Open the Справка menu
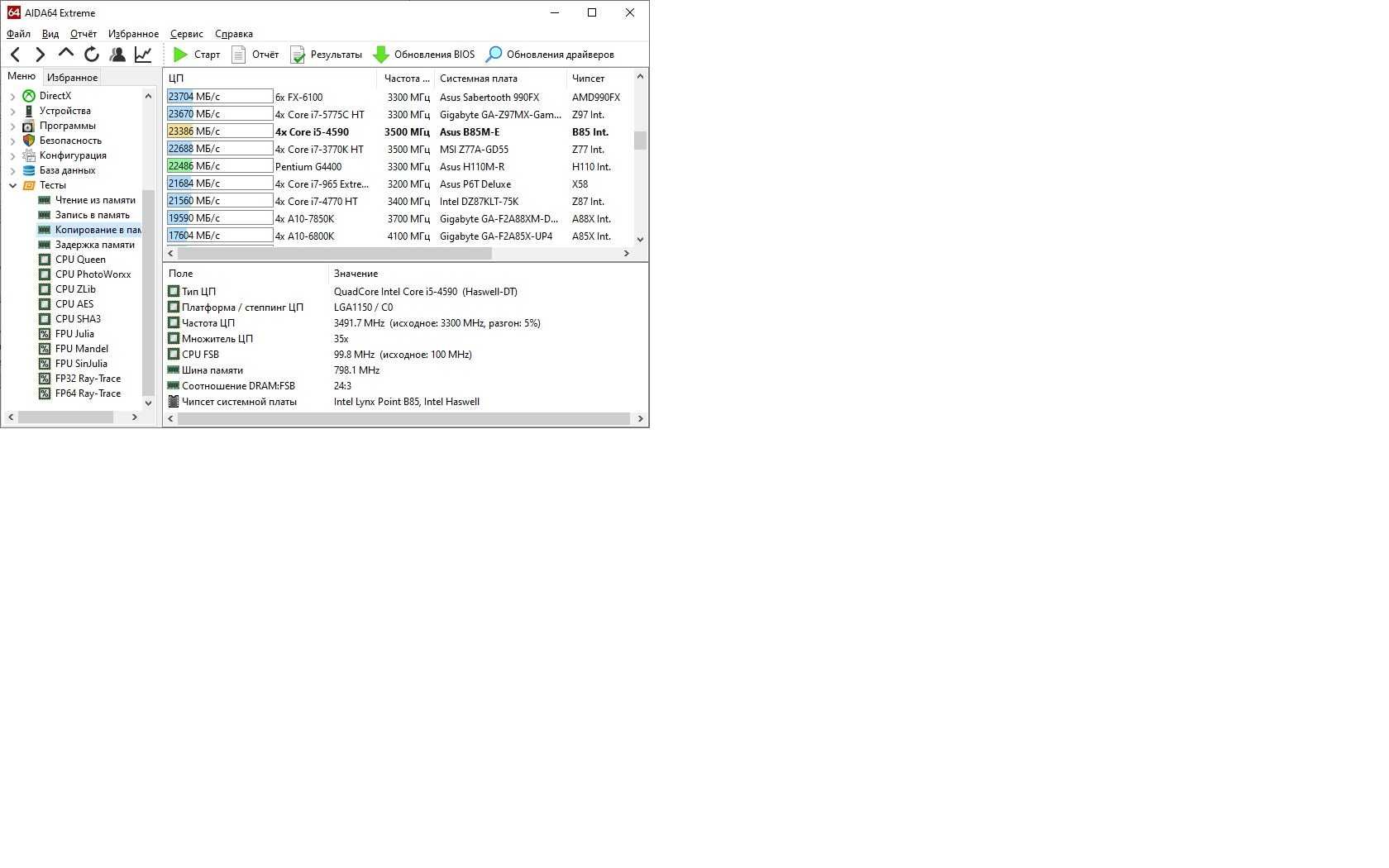1389x868 pixels. click(234, 34)
